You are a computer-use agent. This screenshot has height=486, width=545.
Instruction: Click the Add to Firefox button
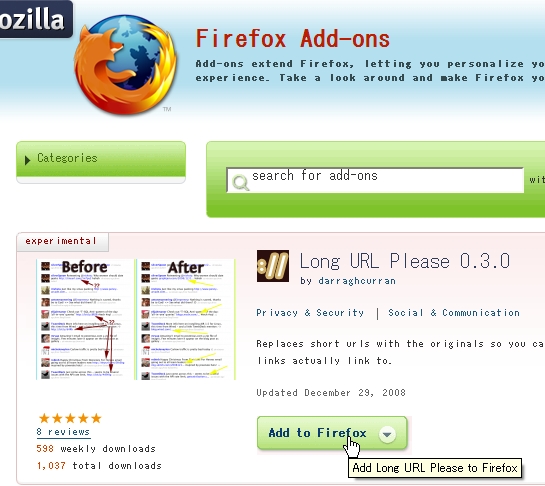(x=332, y=433)
